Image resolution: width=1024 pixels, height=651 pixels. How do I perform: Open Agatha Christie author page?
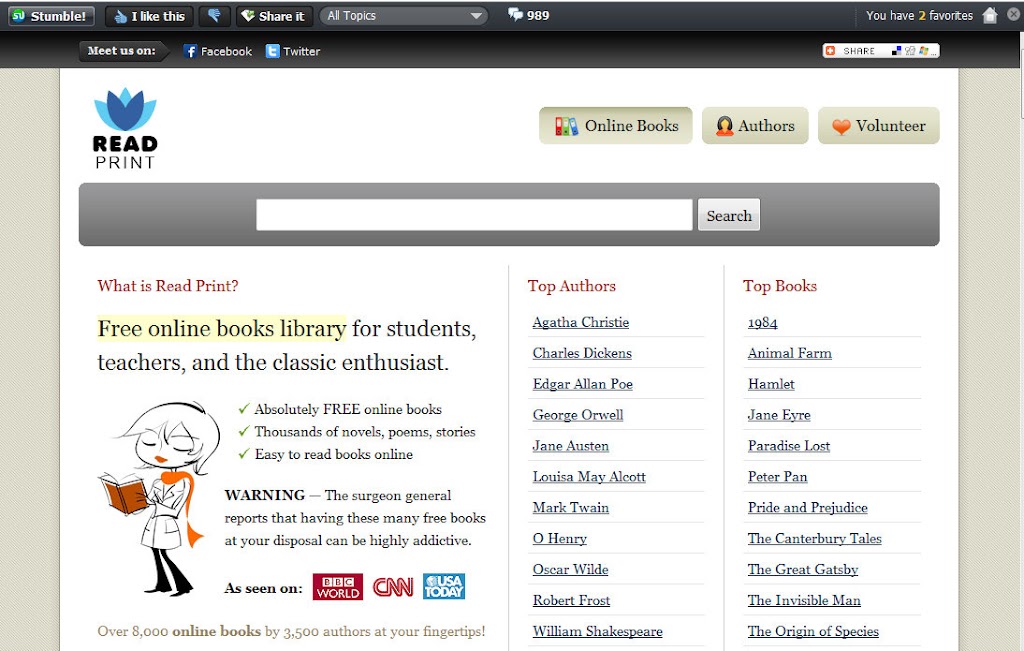(581, 322)
